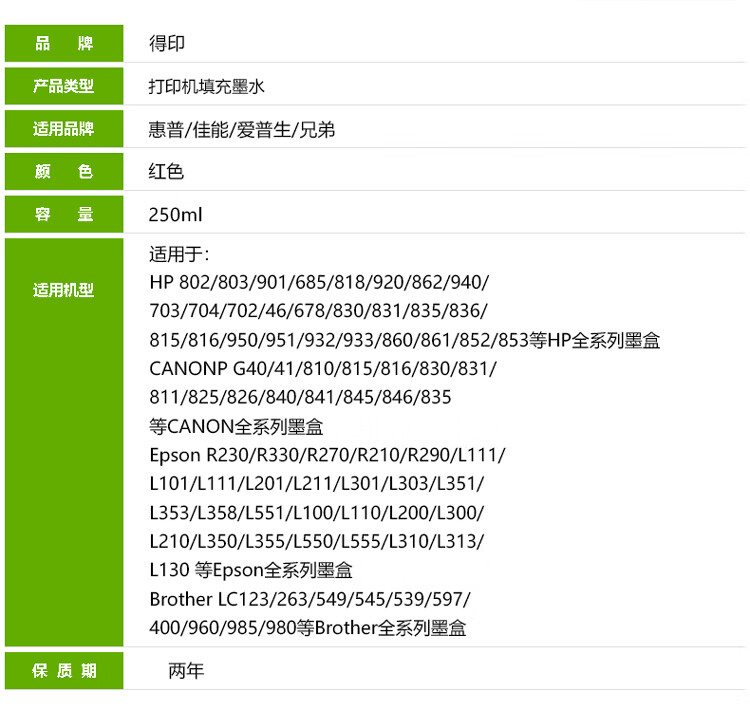Click the line ending 等Brother全系列墨盒
750x707 pixels.
click(308, 628)
